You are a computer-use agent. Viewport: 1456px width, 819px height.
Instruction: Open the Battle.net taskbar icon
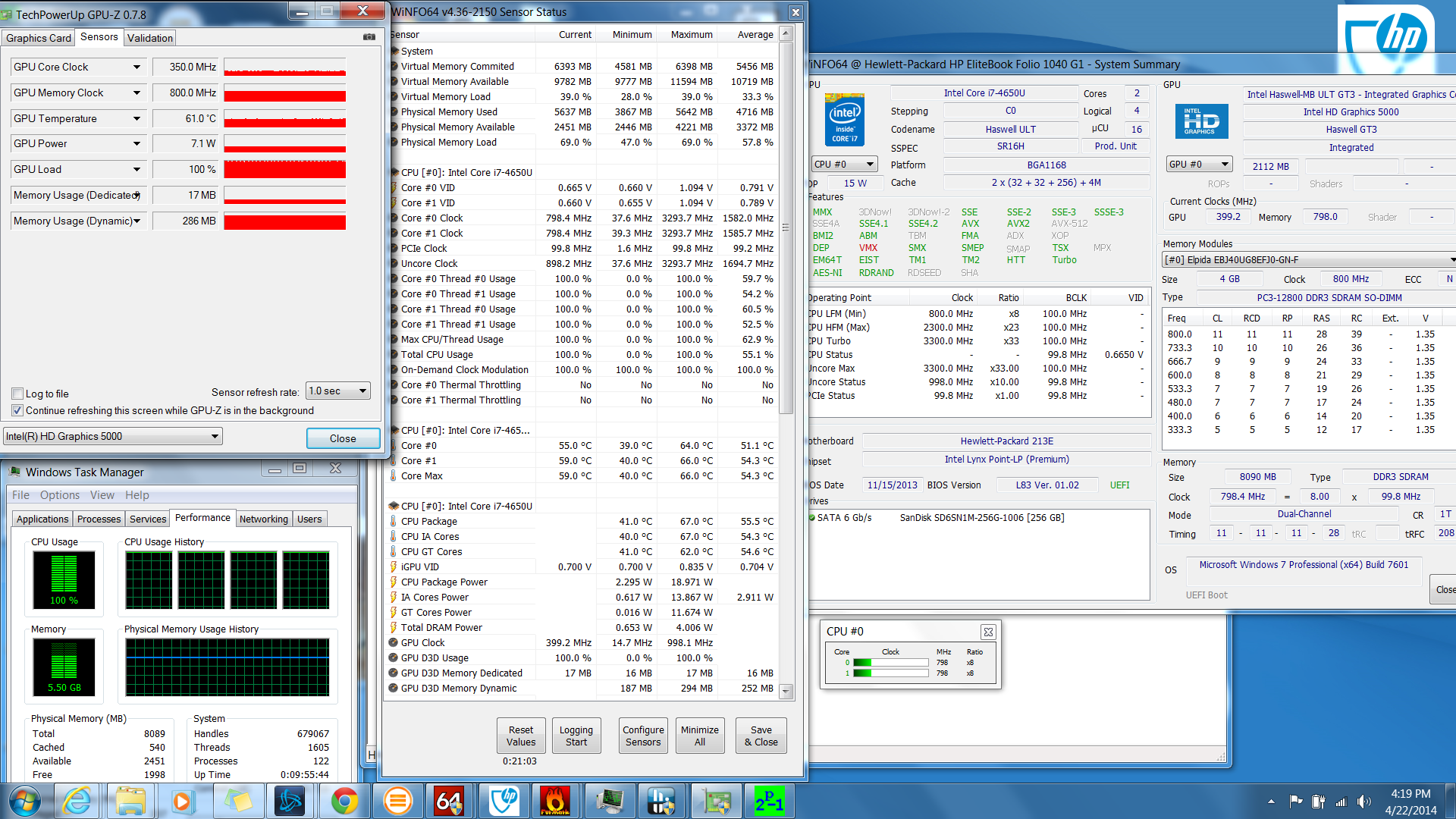click(x=290, y=801)
